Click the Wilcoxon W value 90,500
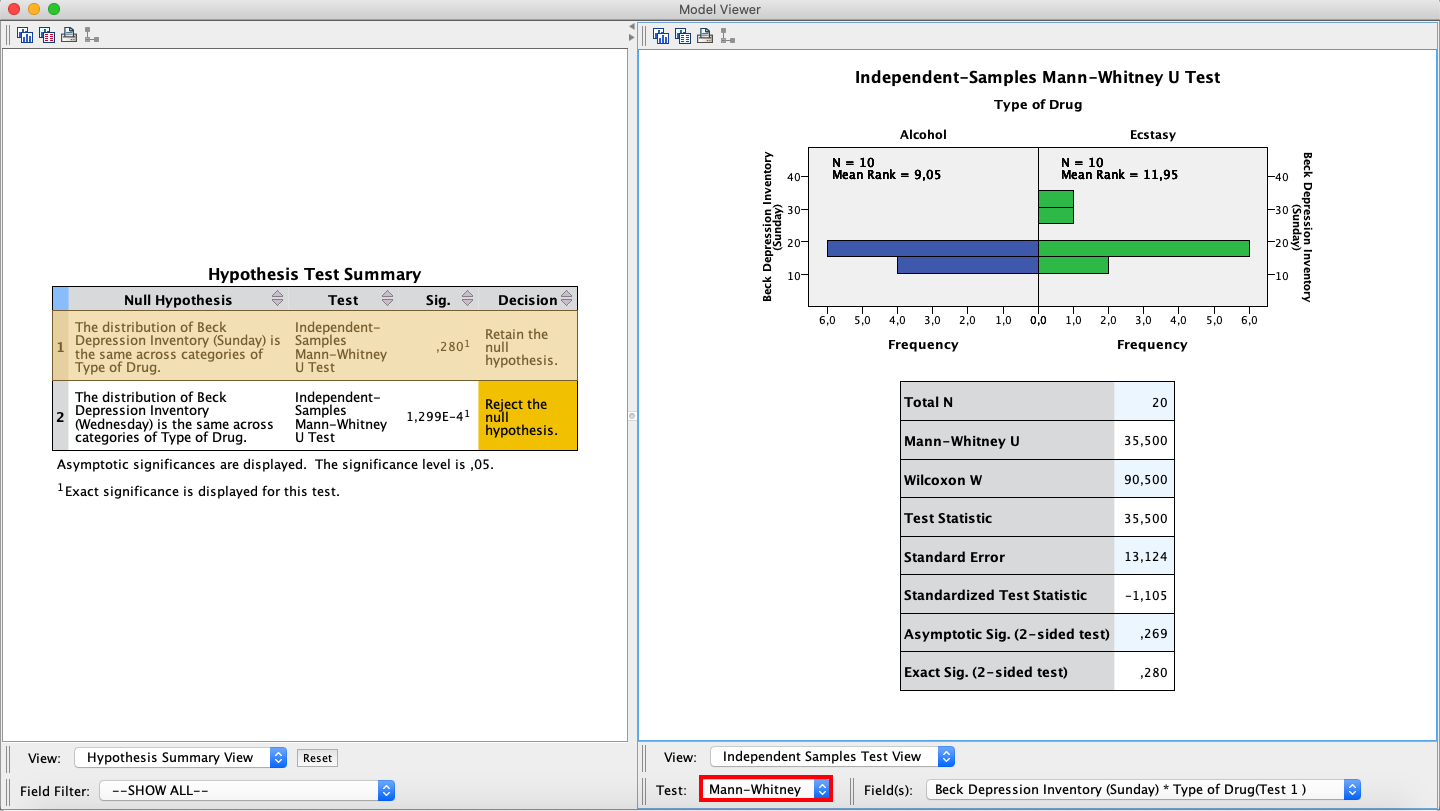Image resolution: width=1440 pixels, height=811 pixels. pyautogui.click(x=1145, y=480)
